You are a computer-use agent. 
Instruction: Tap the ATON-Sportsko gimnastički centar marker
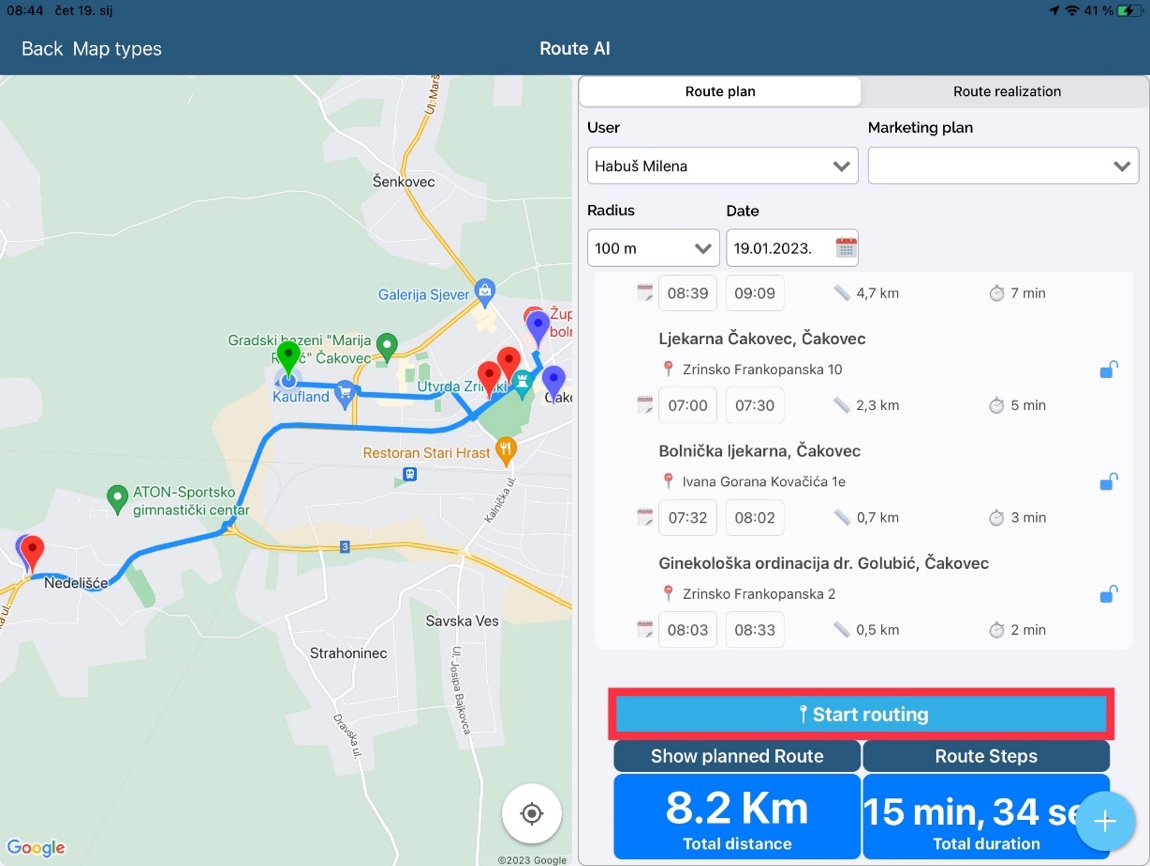point(117,496)
